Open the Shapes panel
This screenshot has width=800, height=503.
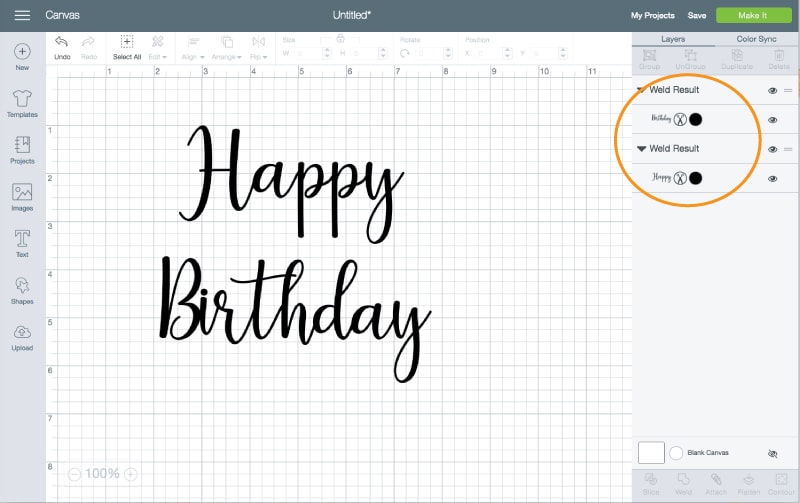pyautogui.click(x=22, y=285)
